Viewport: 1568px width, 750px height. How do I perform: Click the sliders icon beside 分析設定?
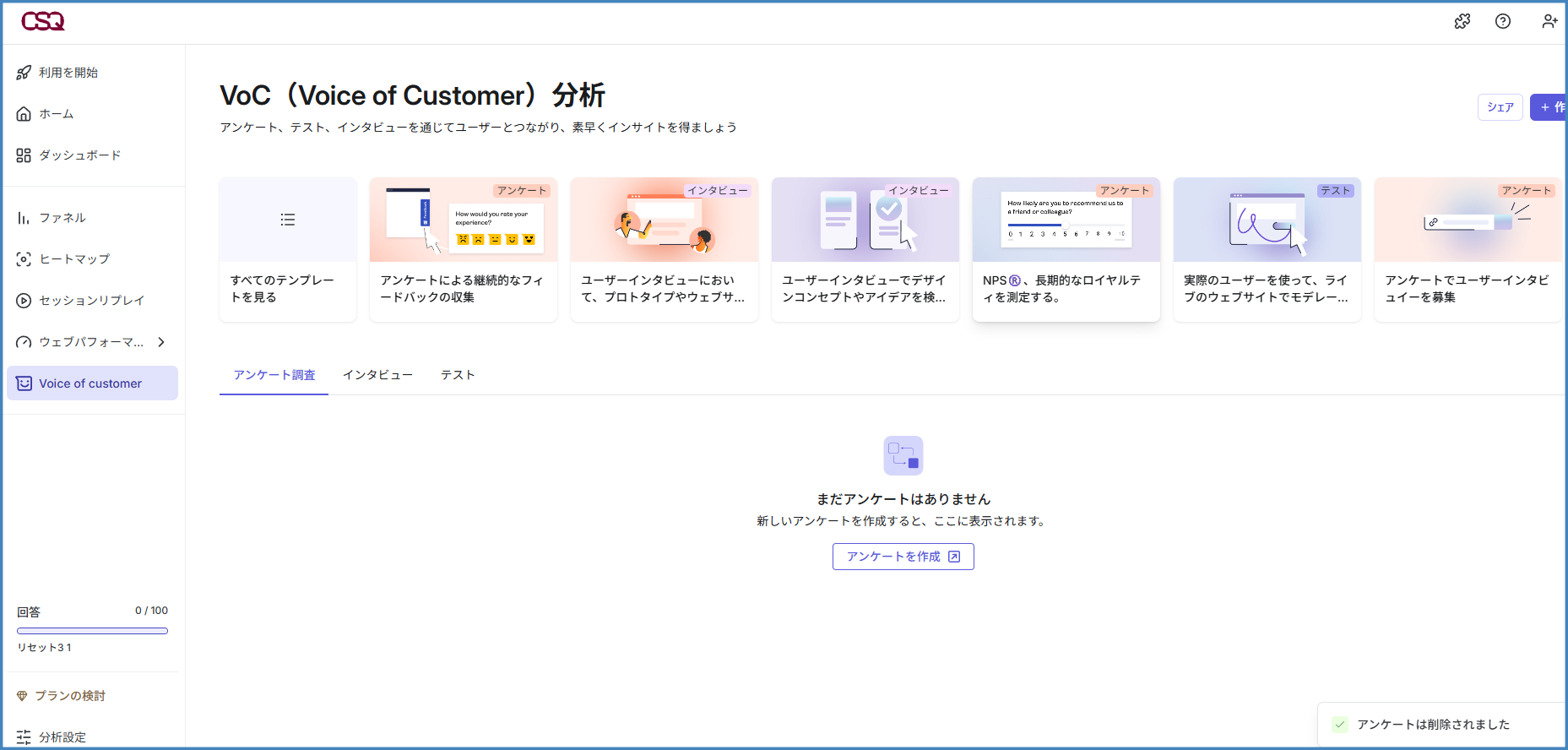pyautogui.click(x=24, y=737)
